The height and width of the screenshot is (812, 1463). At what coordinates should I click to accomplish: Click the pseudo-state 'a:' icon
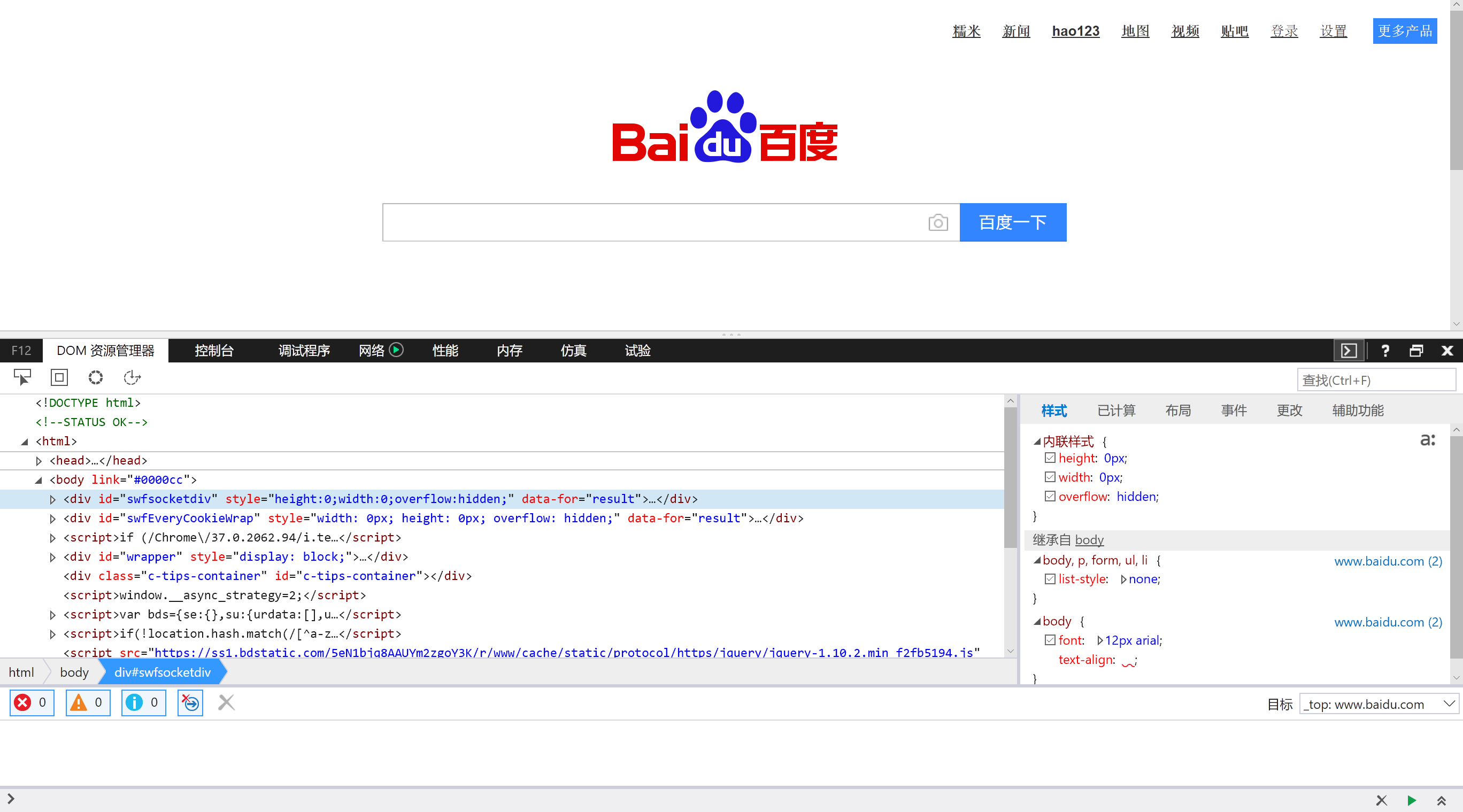click(1428, 439)
